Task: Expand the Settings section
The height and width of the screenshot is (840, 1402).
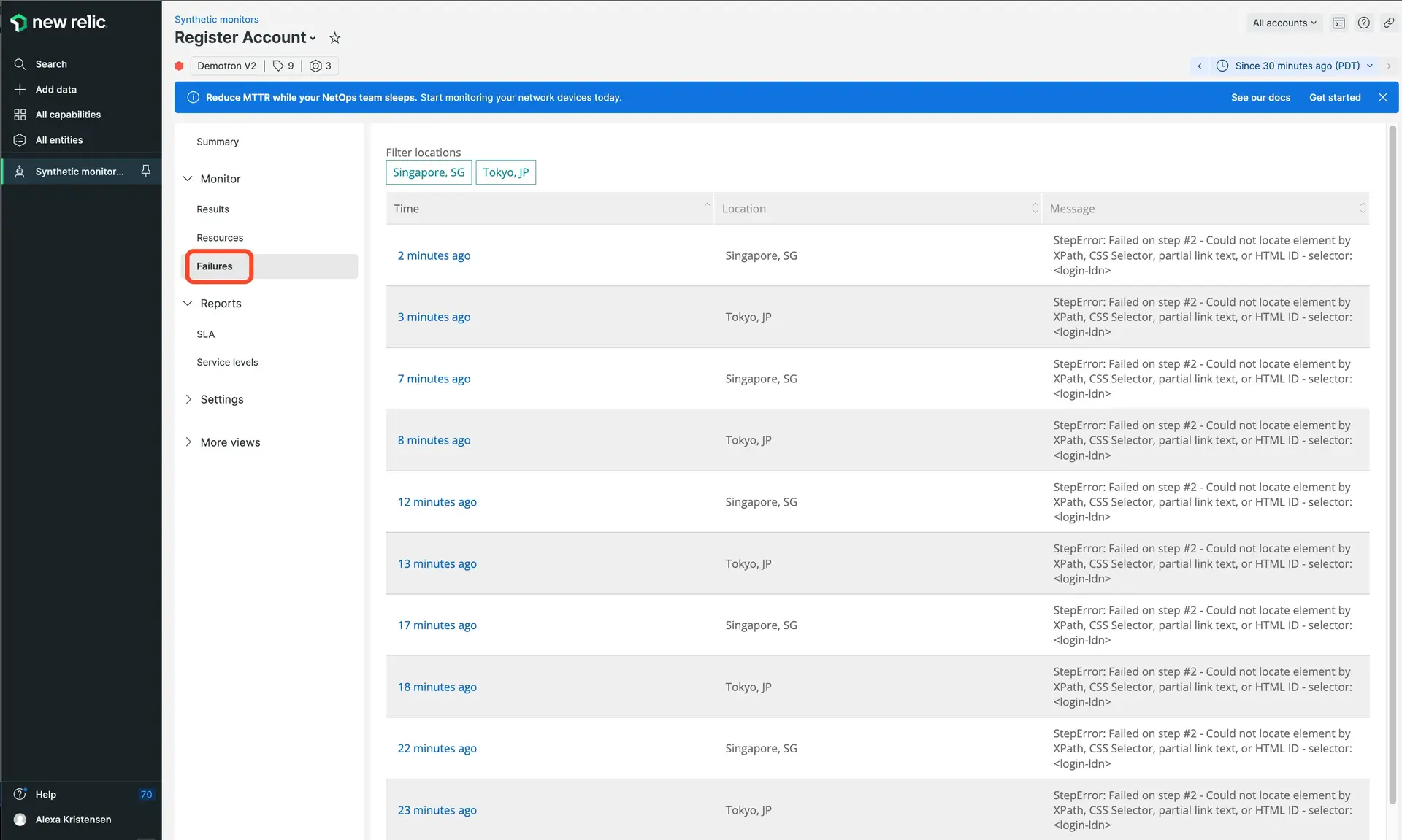Action: coord(222,399)
